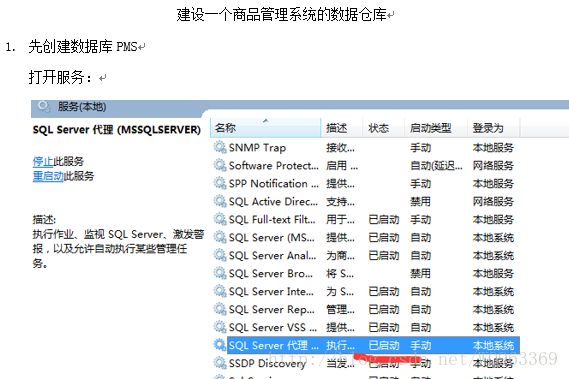Image resolution: width=569 pixels, height=379 pixels.
Task: Select the highlighted SQL Server 代理 row
Action: [366, 345]
